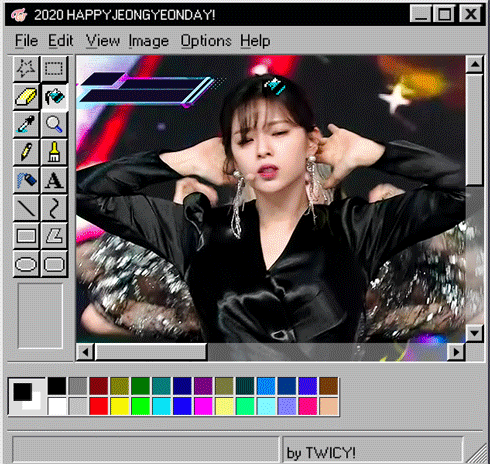Click the vertical scrollbar thumb
Screen dimensions: 490x464
click(x=475, y=130)
